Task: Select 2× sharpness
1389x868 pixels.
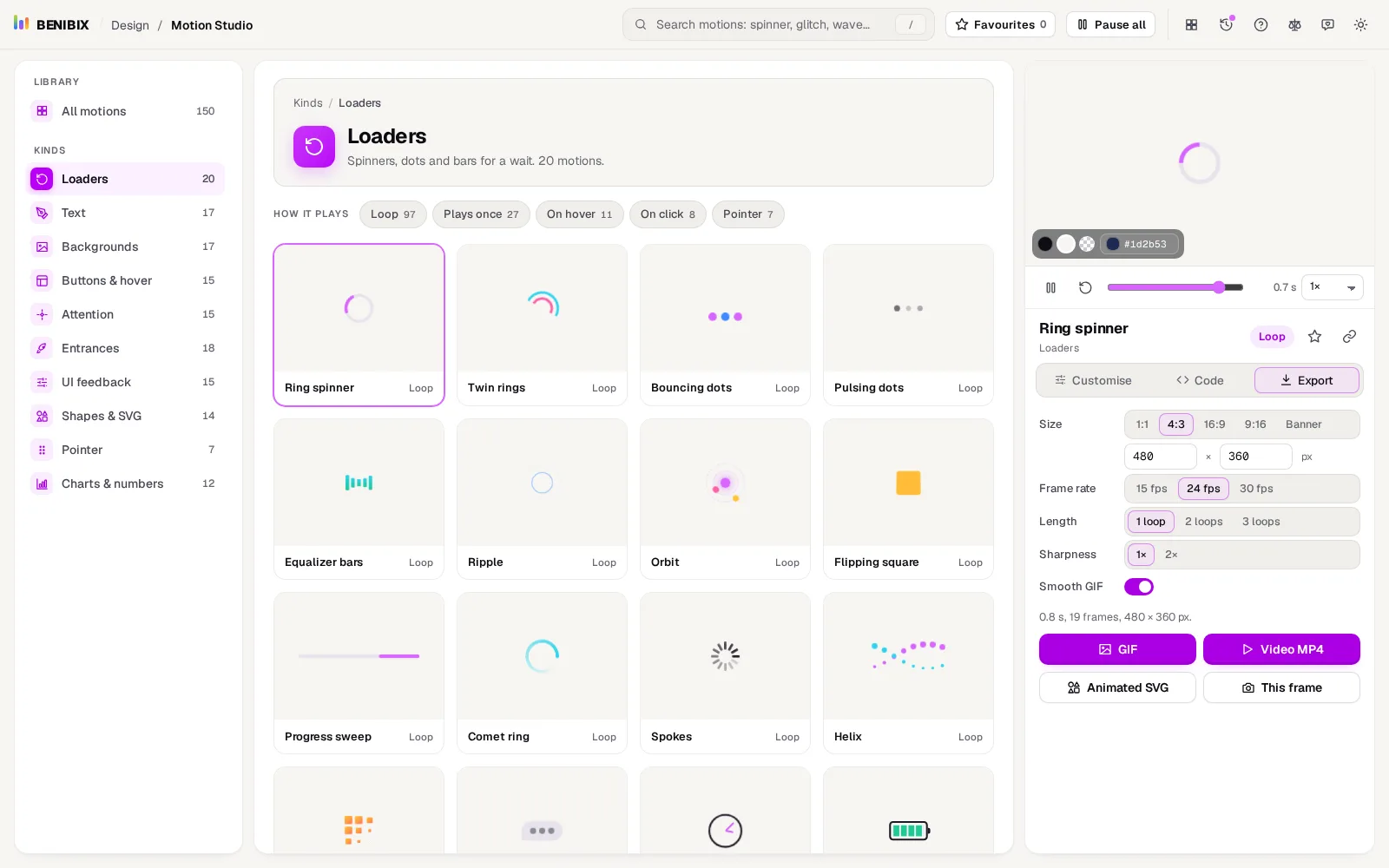Action: pos(1171,555)
